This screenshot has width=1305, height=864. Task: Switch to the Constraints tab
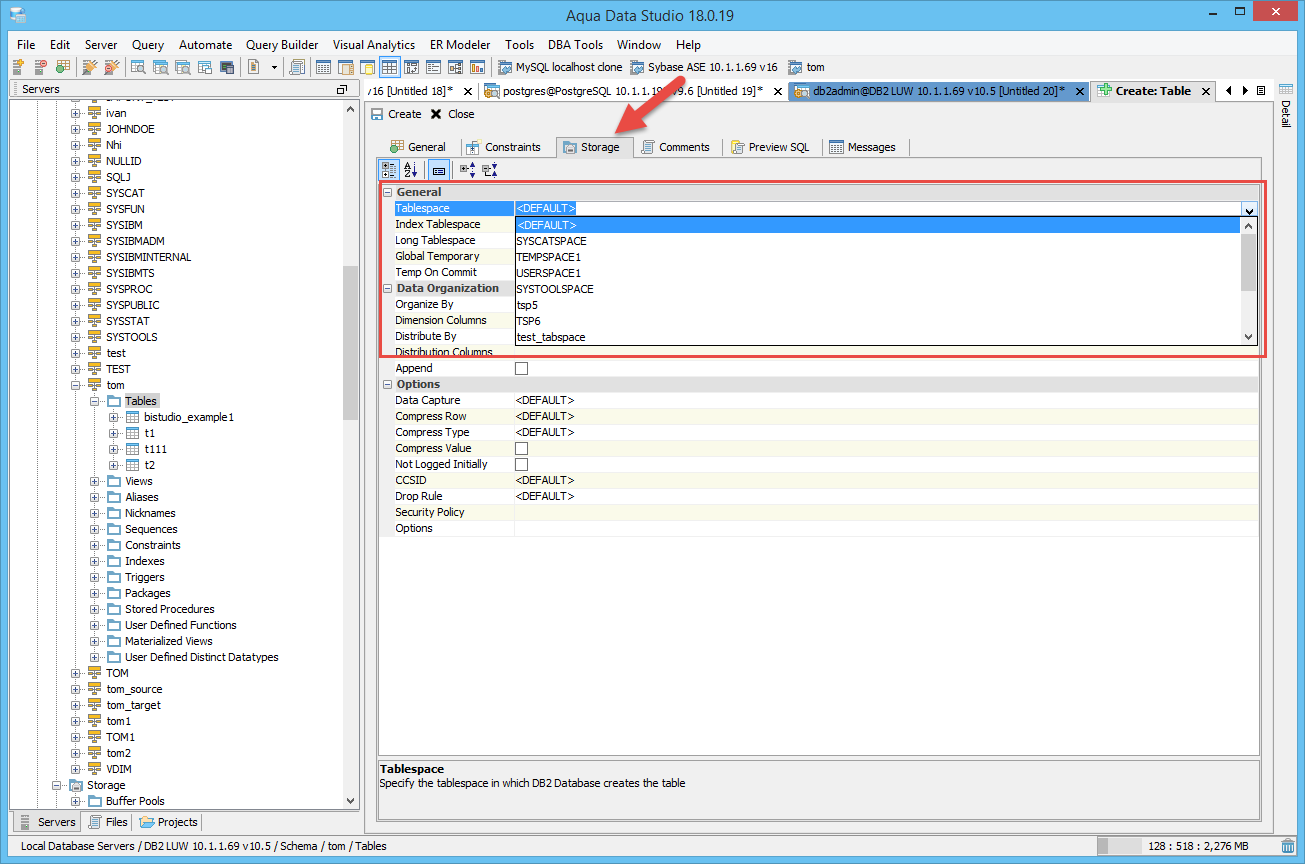point(503,147)
